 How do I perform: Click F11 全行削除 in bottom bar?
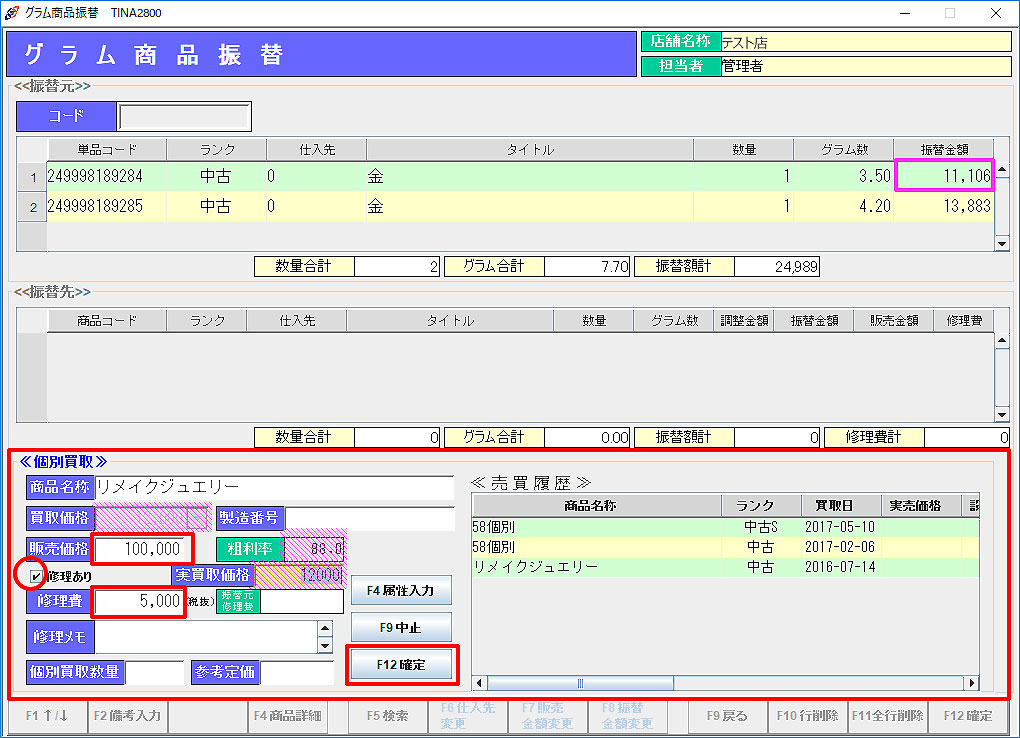tap(887, 716)
